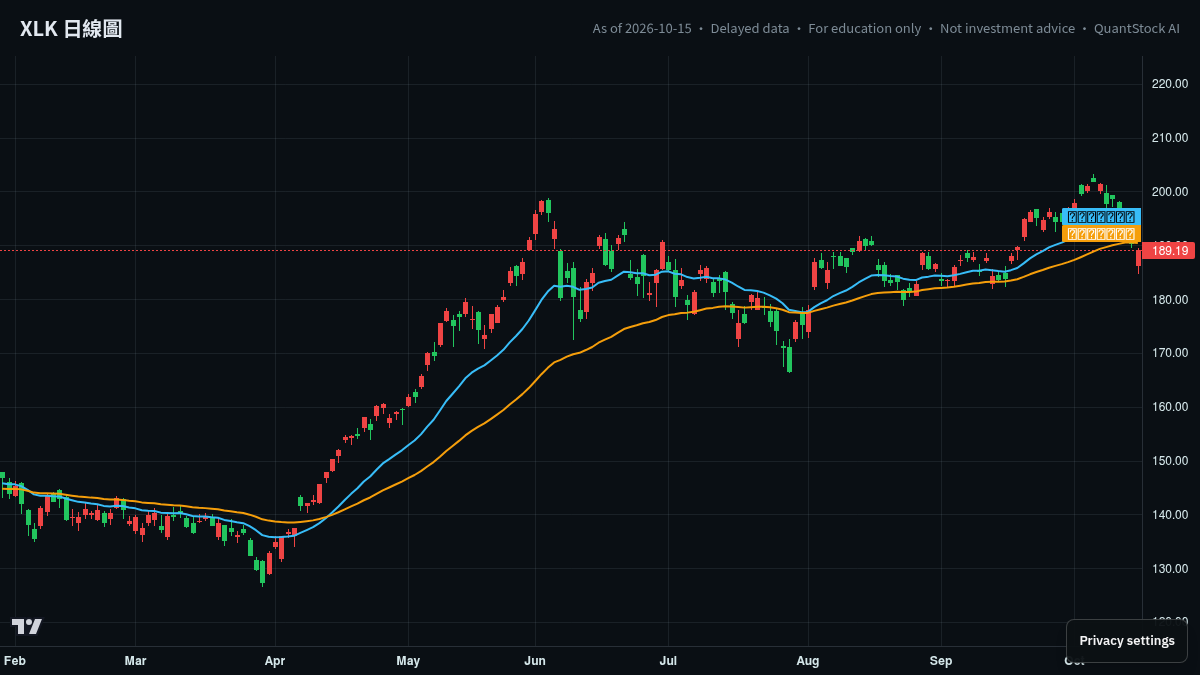Select the blue moving-average label tag
Screen dimensions: 1200x675
pyautogui.click(x=1101, y=216)
